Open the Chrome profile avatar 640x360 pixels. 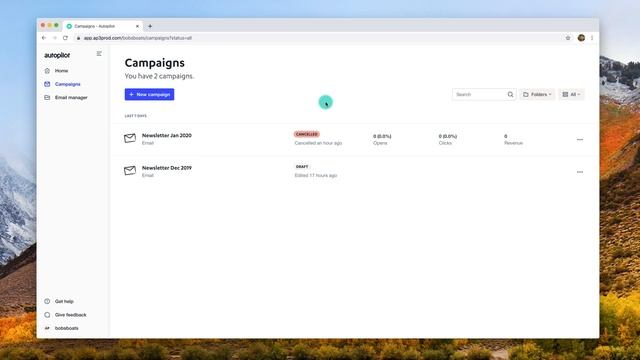(x=581, y=38)
